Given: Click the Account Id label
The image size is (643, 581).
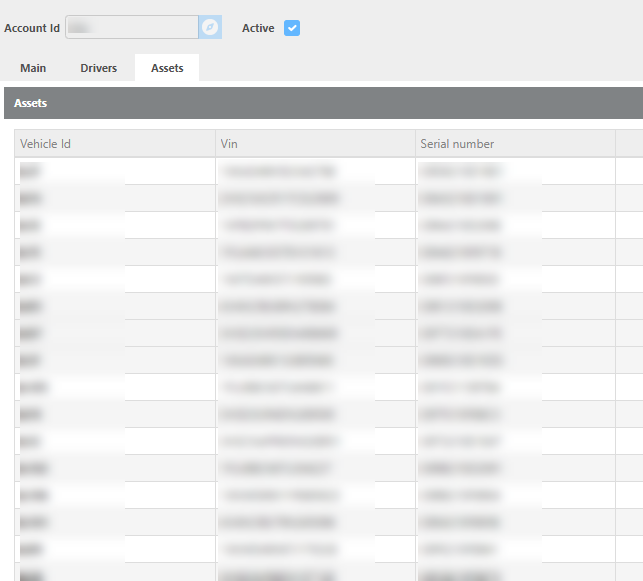Looking at the screenshot, I should click(x=32, y=28).
